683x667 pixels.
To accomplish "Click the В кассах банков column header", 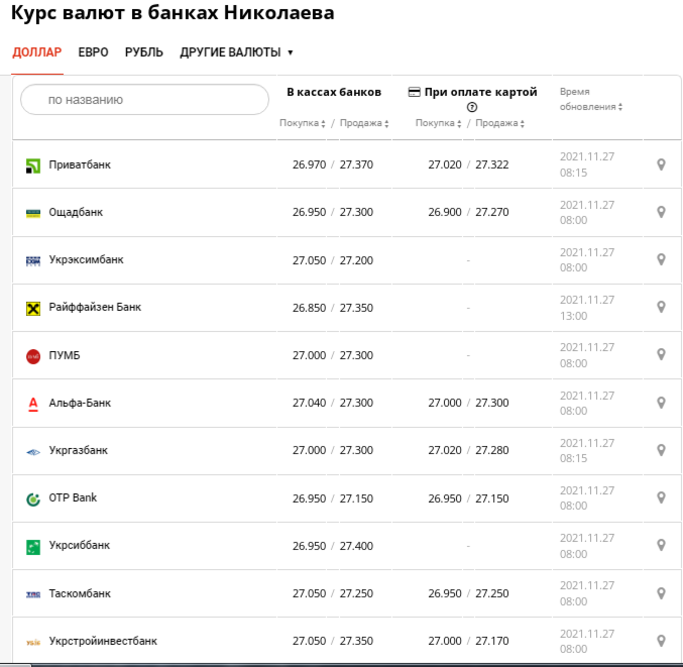I will point(334,92).
